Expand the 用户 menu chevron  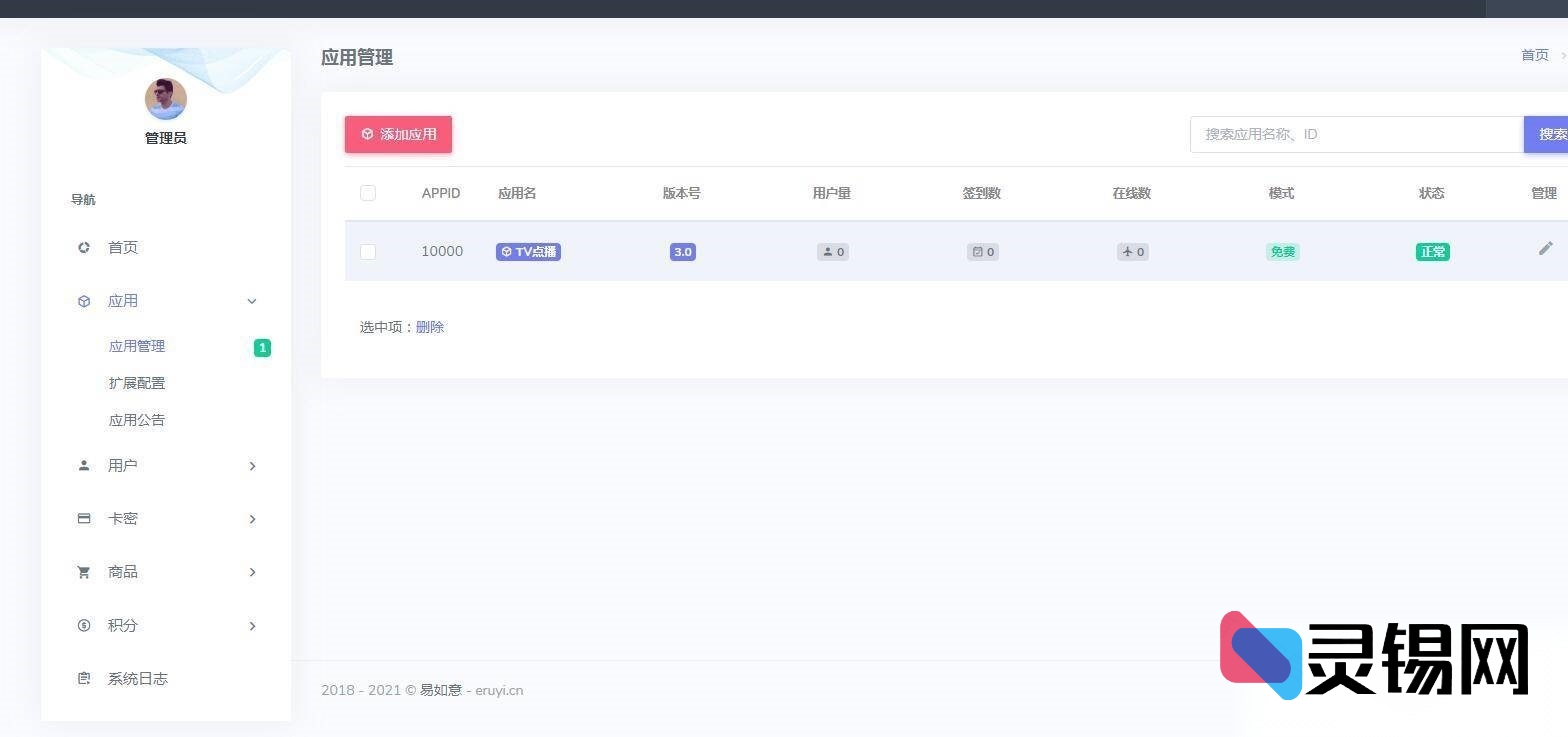click(x=252, y=466)
